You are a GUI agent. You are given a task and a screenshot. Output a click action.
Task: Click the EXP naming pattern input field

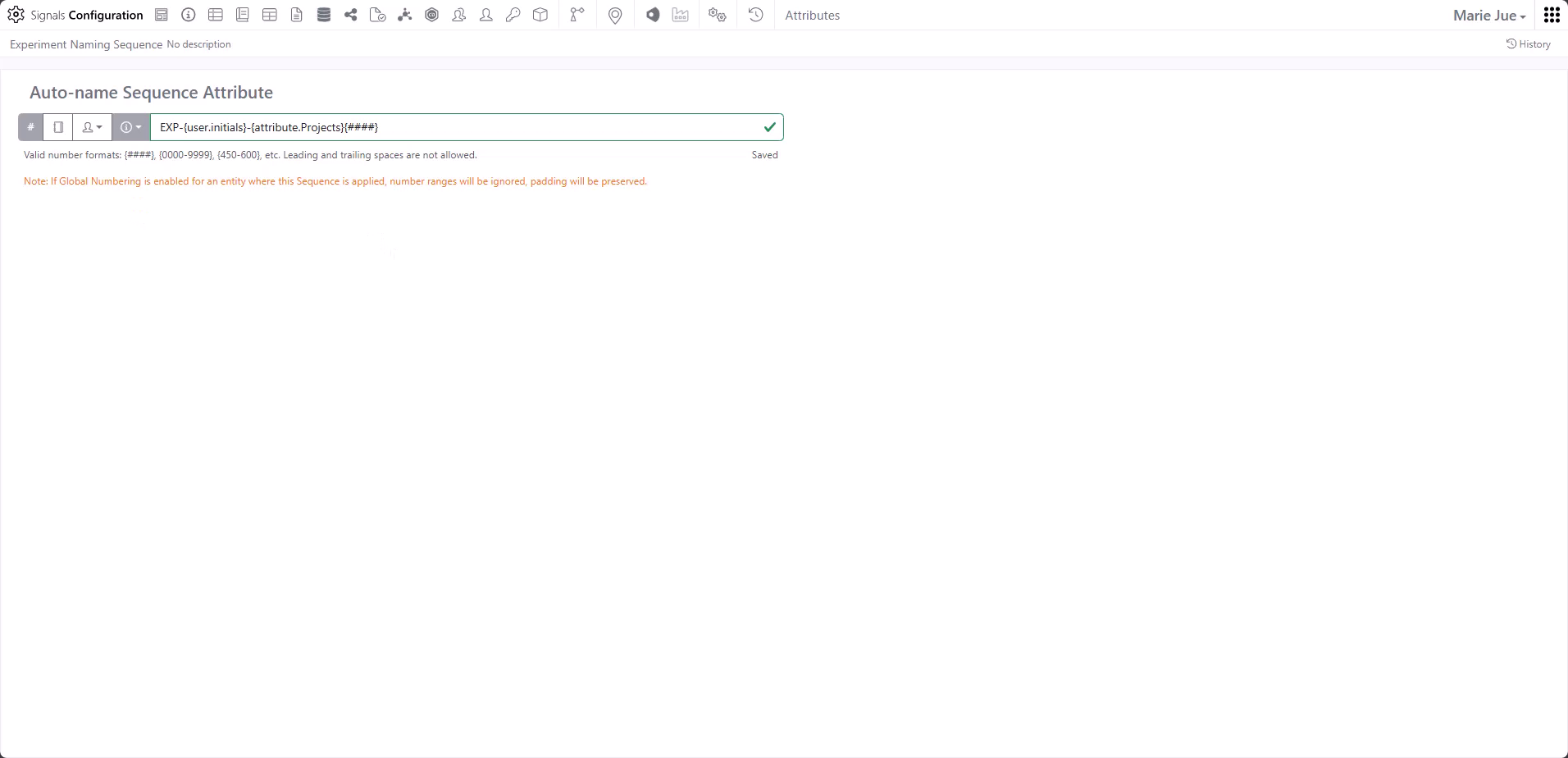coord(459,127)
